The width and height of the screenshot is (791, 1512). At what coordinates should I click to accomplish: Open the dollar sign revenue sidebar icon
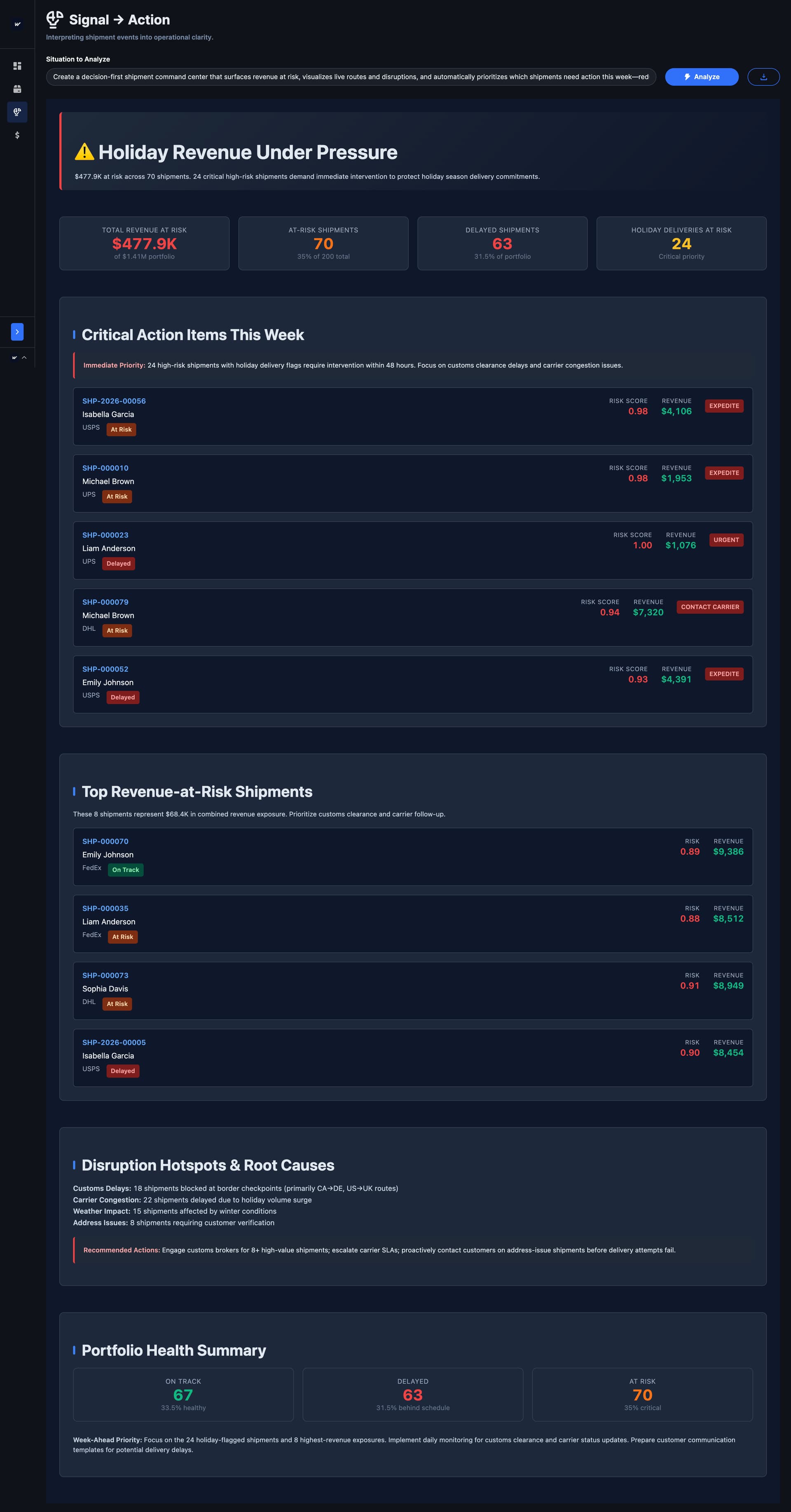click(17, 135)
